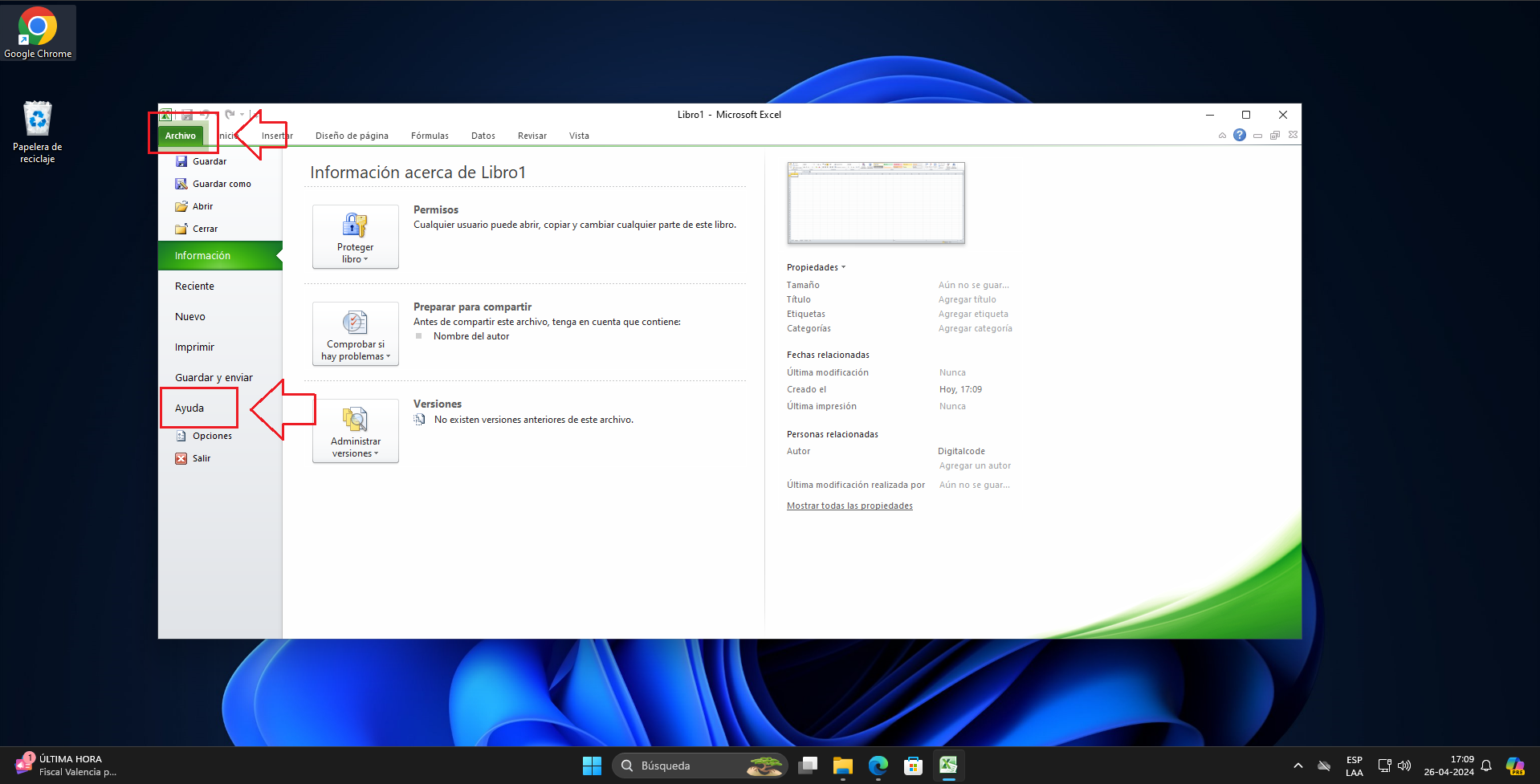Open the ÚLTIMA HORA news widget

point(66,765)
